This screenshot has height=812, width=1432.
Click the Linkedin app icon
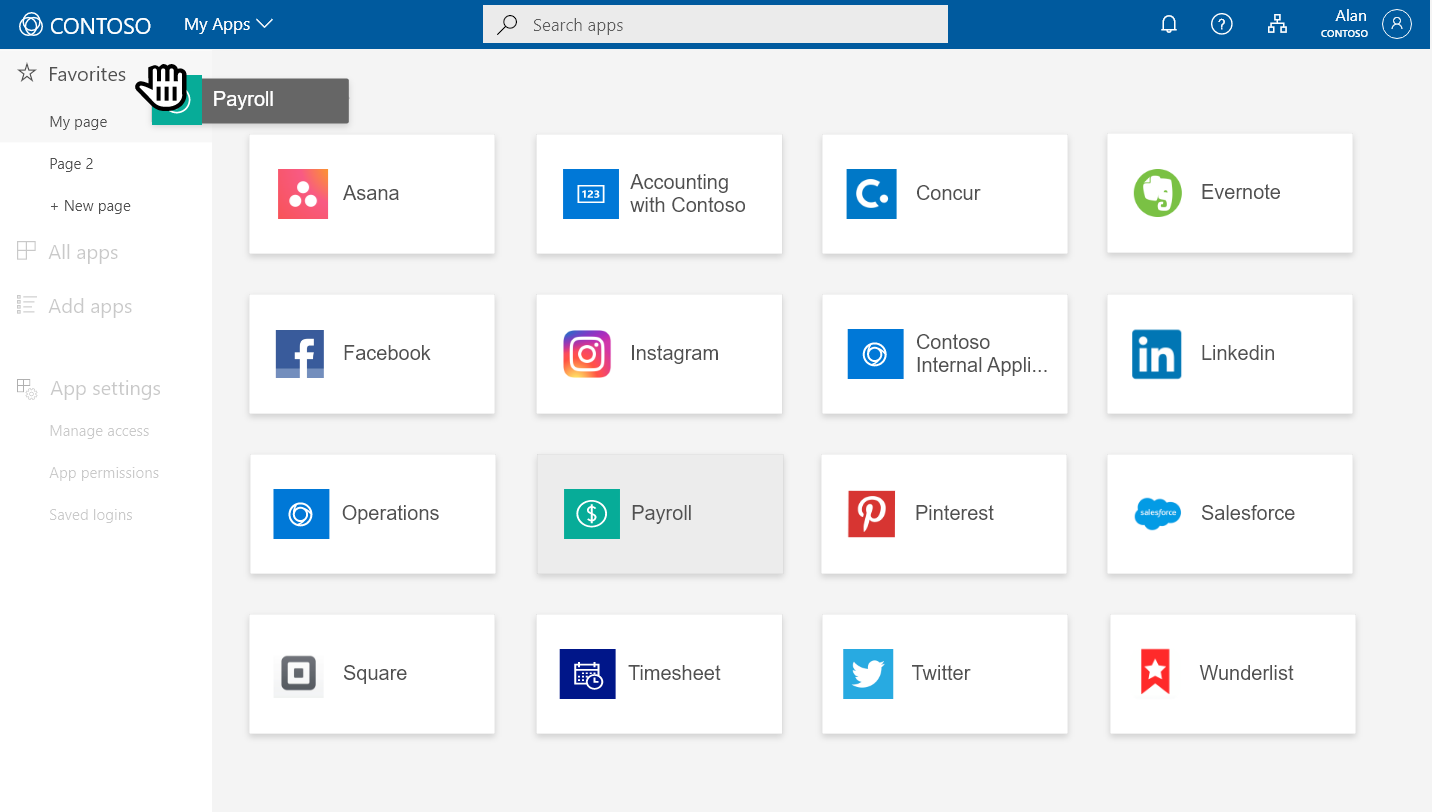(1157, 354)
